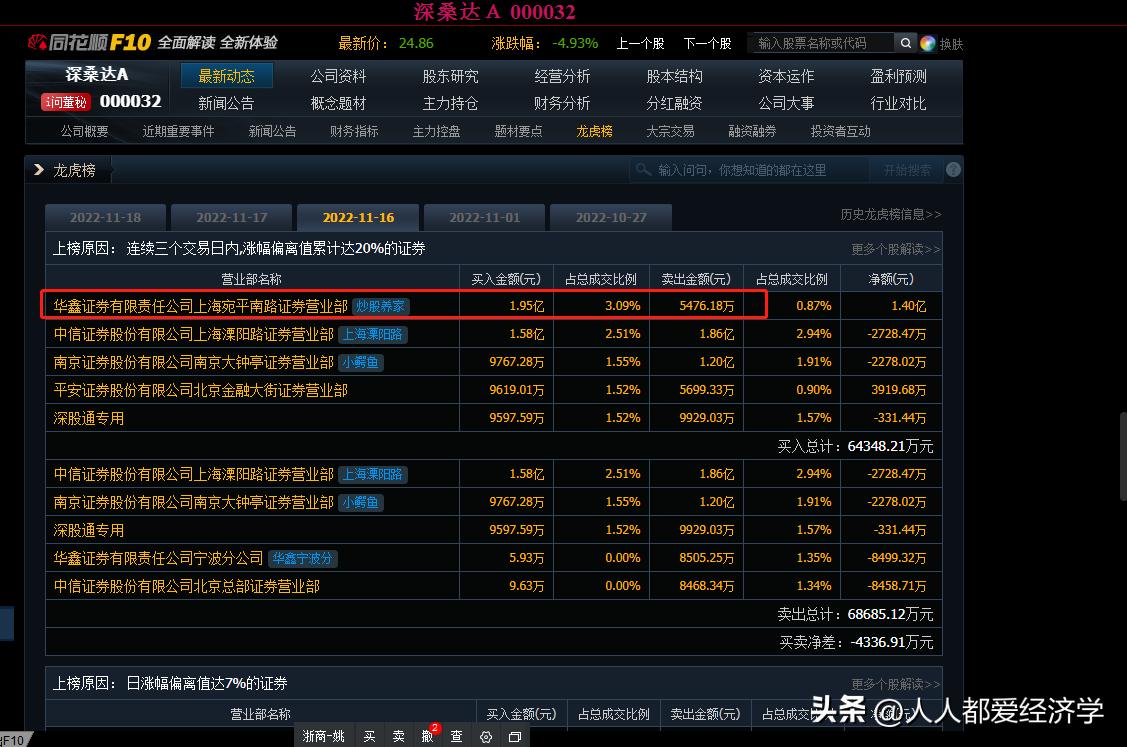
Task: Select the 2022-11-18 date tab
Action: (105, 217)
